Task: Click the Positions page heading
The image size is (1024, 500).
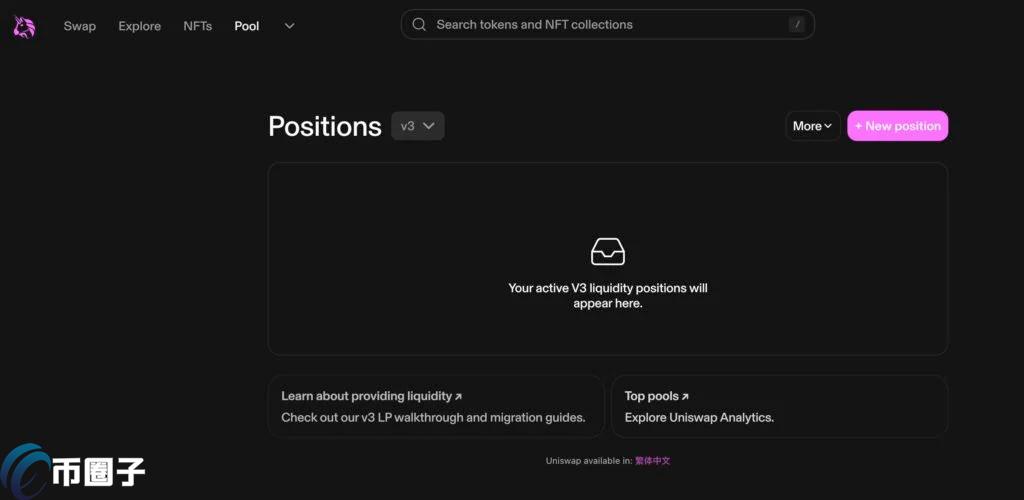Action: 325,127
